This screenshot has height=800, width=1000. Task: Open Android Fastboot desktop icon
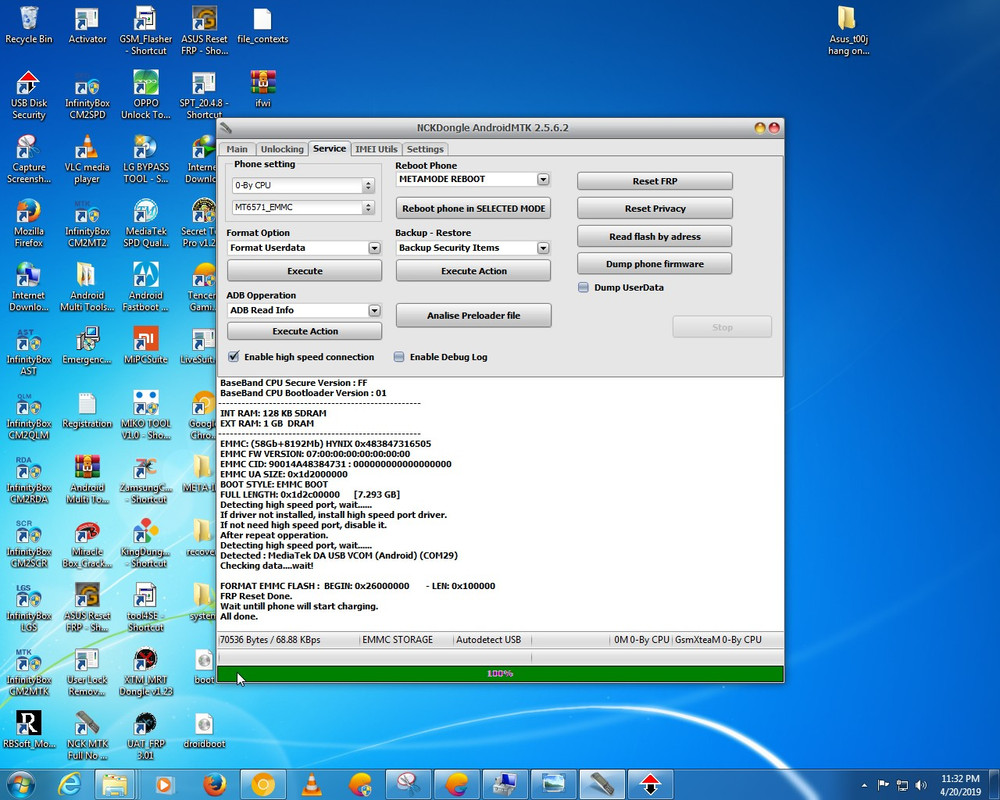(x=146, y=287)
